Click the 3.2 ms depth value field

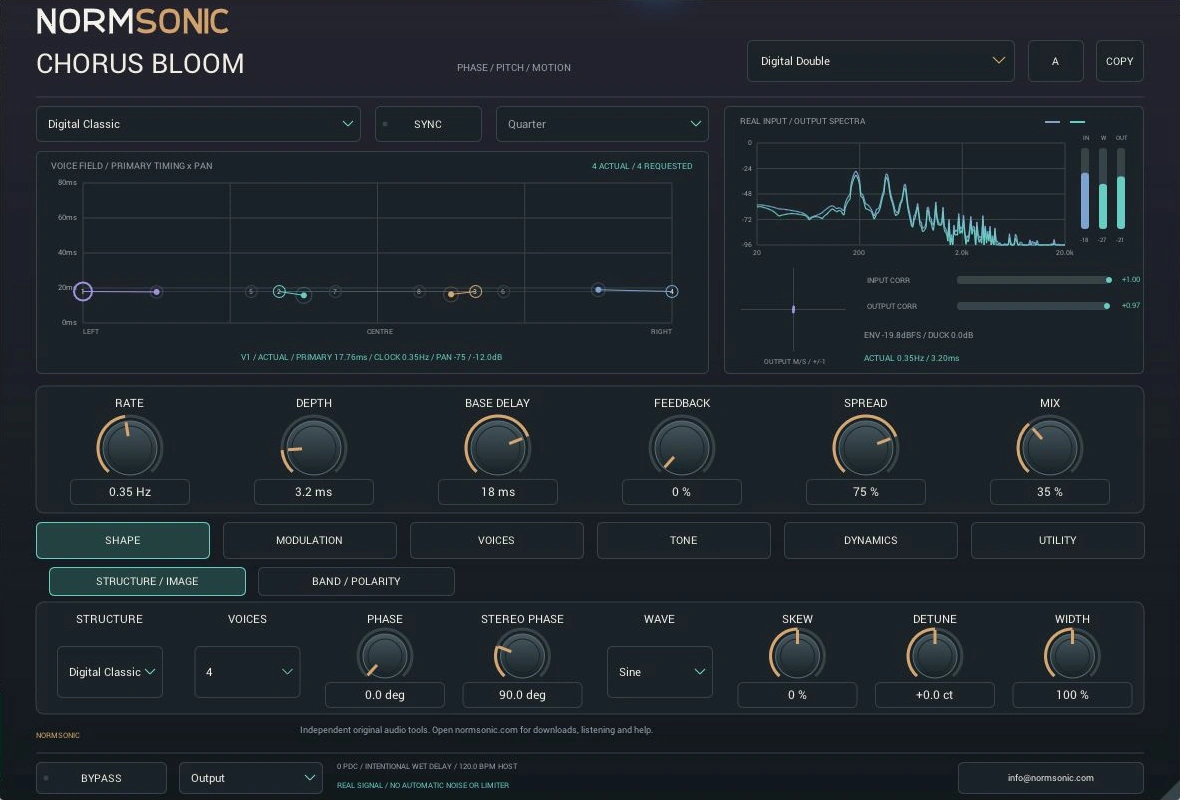pos(313,492)
